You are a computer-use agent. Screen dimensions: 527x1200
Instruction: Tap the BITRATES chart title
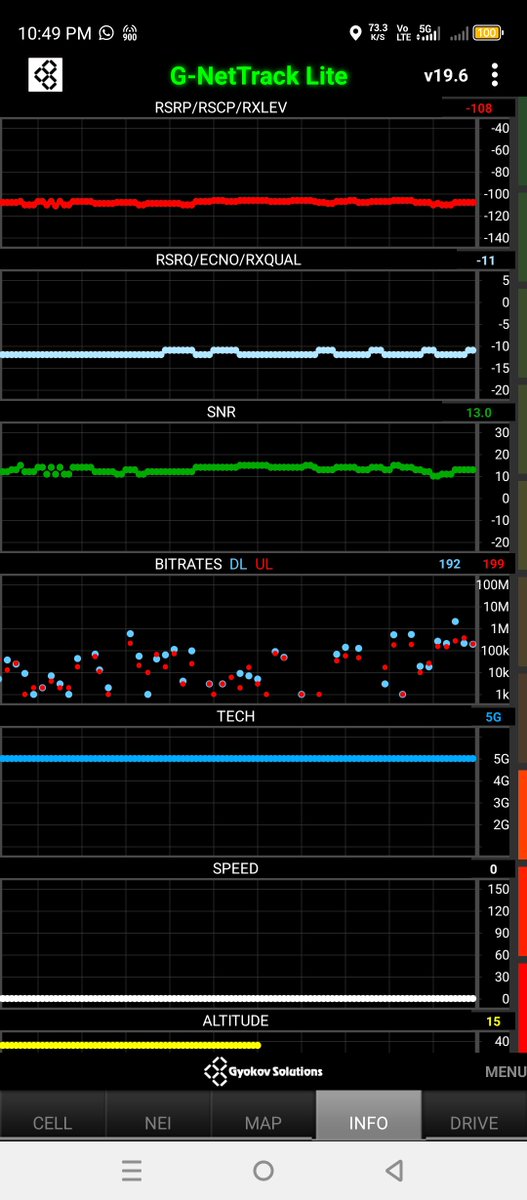[x=188, y=564]
